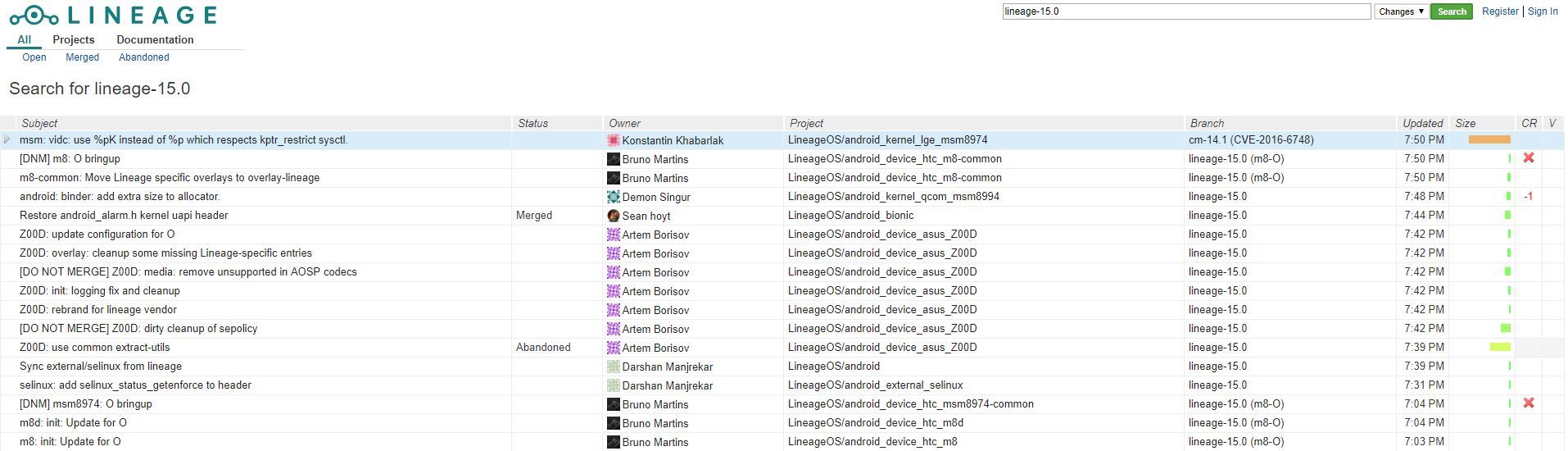Open the Documentation tab

(155, 39)
